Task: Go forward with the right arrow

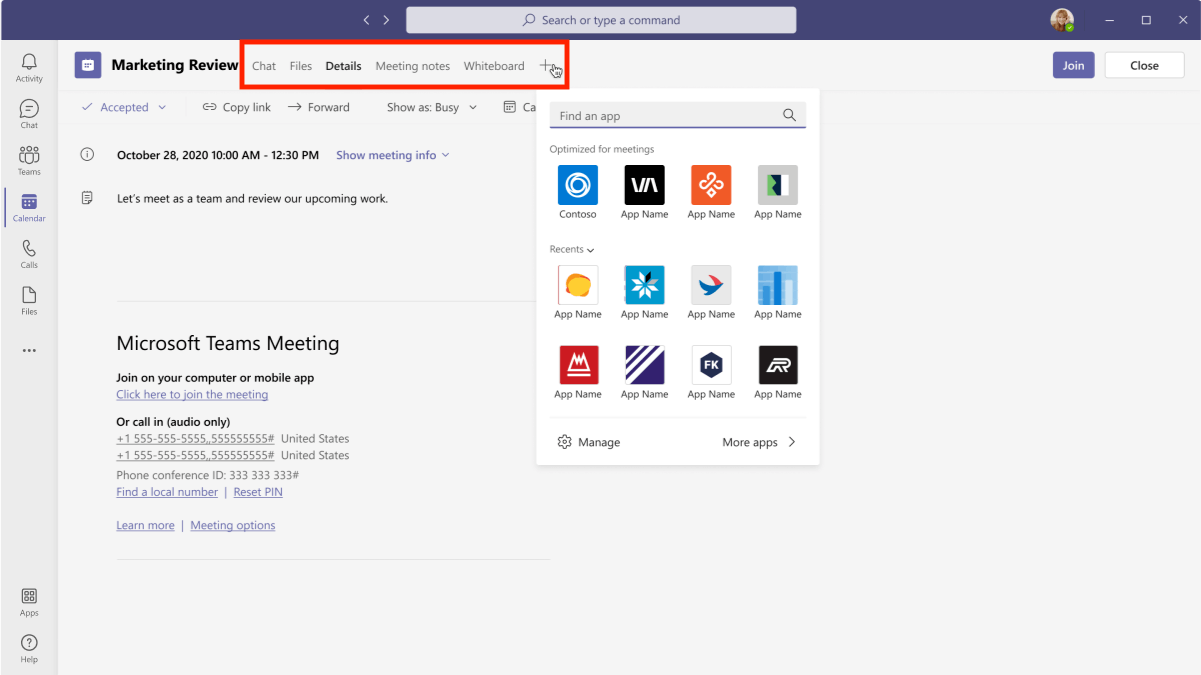Action: [386, 20]
